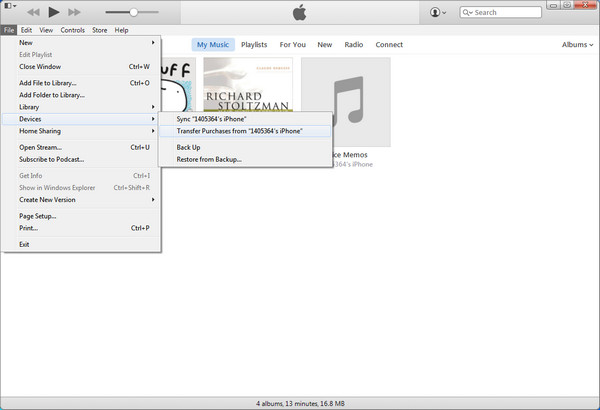Expand the New submenu

click(x=81, y=42)
